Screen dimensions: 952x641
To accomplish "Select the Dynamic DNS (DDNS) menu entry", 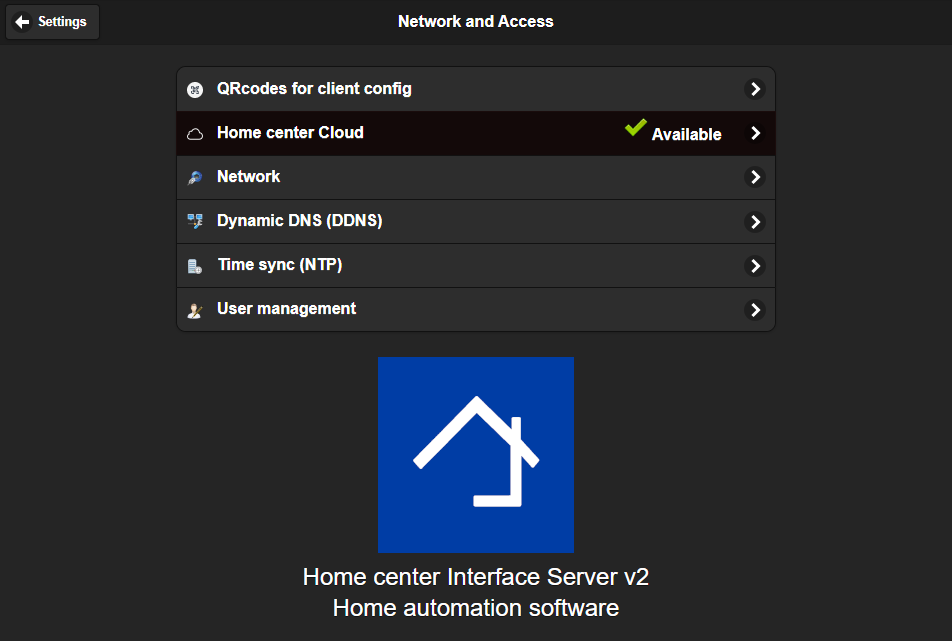I will pyautogui.click(x=299, y=221).
